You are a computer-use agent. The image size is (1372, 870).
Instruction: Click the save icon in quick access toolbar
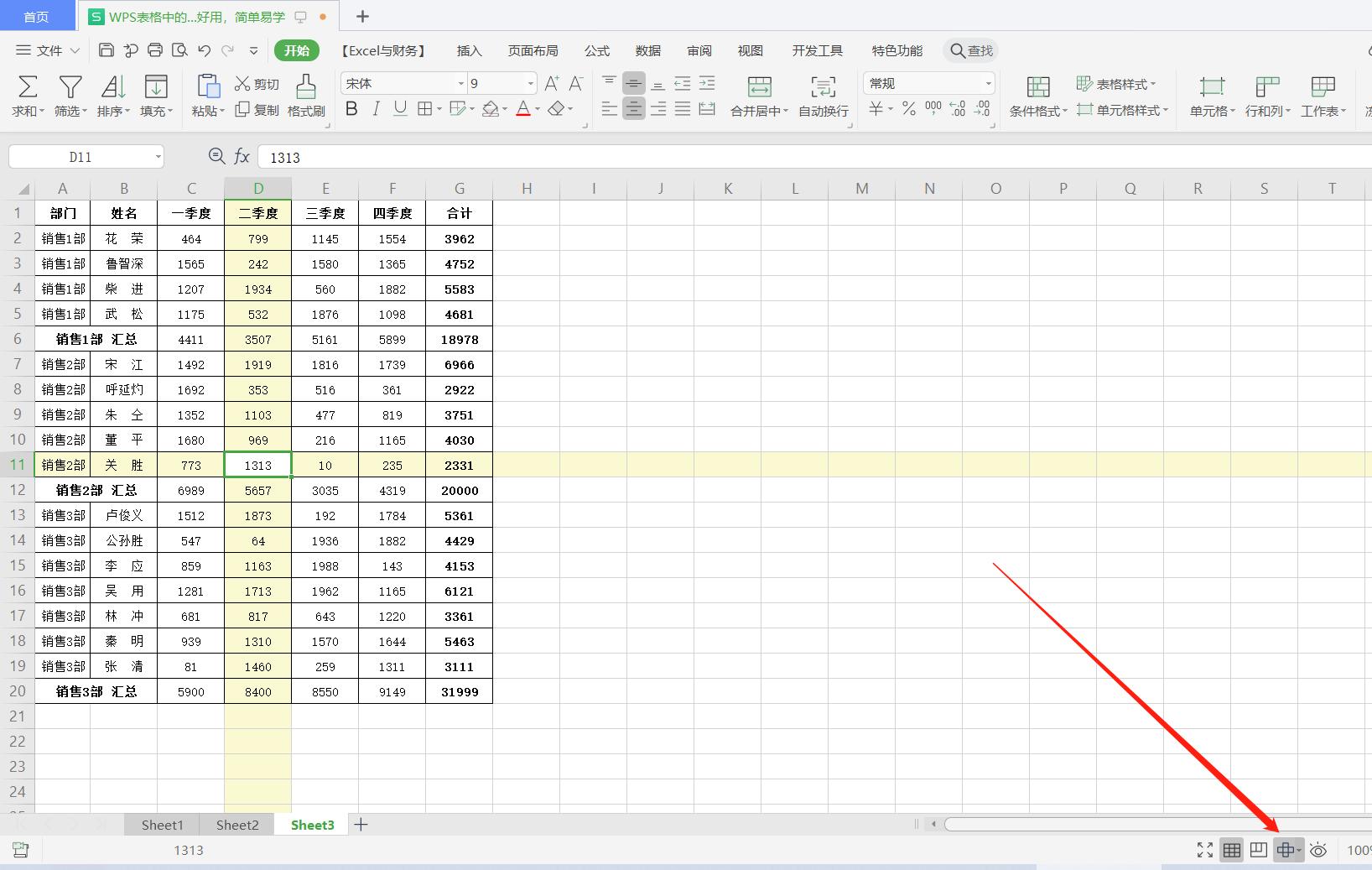(107, 50)
